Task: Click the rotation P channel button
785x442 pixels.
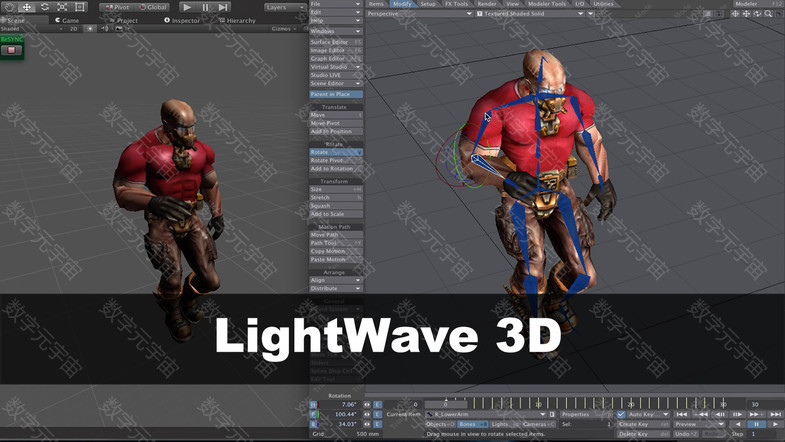Action: click(x=313, y=414)
